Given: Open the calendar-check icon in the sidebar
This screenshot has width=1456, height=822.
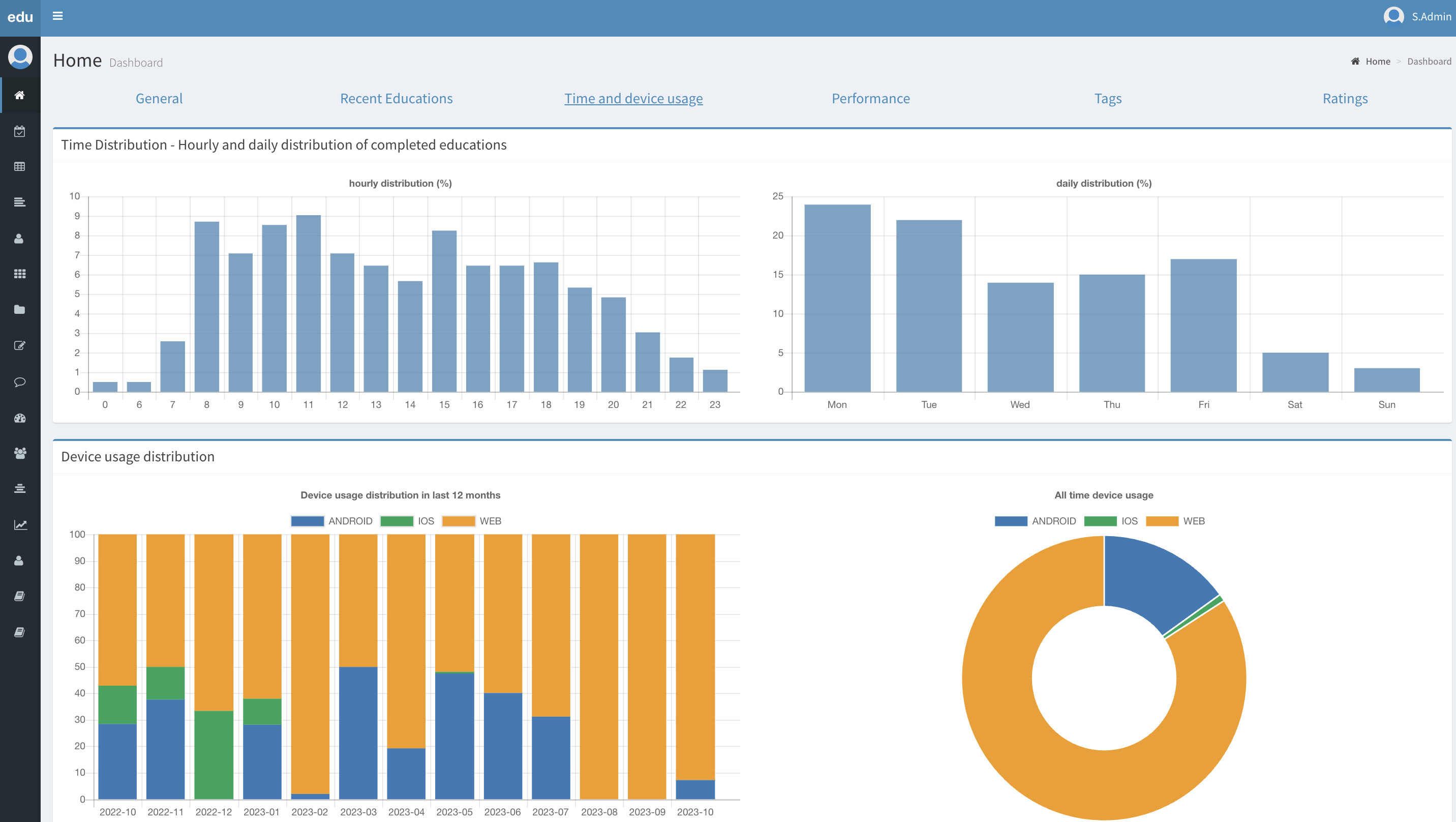Looking at the screenshot, I should tap(20, 131).
